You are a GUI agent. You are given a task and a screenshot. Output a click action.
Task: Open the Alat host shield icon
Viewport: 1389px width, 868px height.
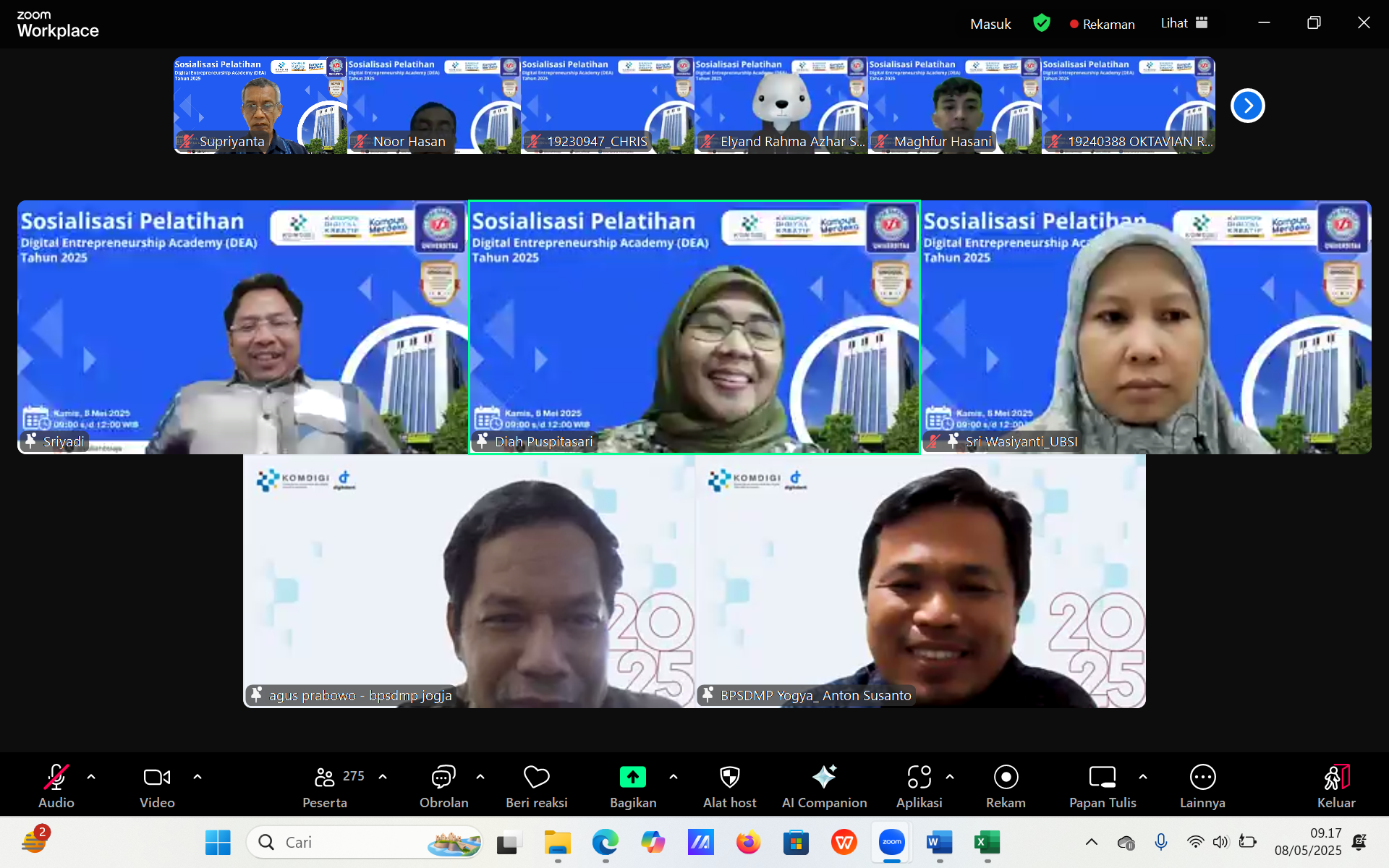pyautogui.click(x=729, y=778)
